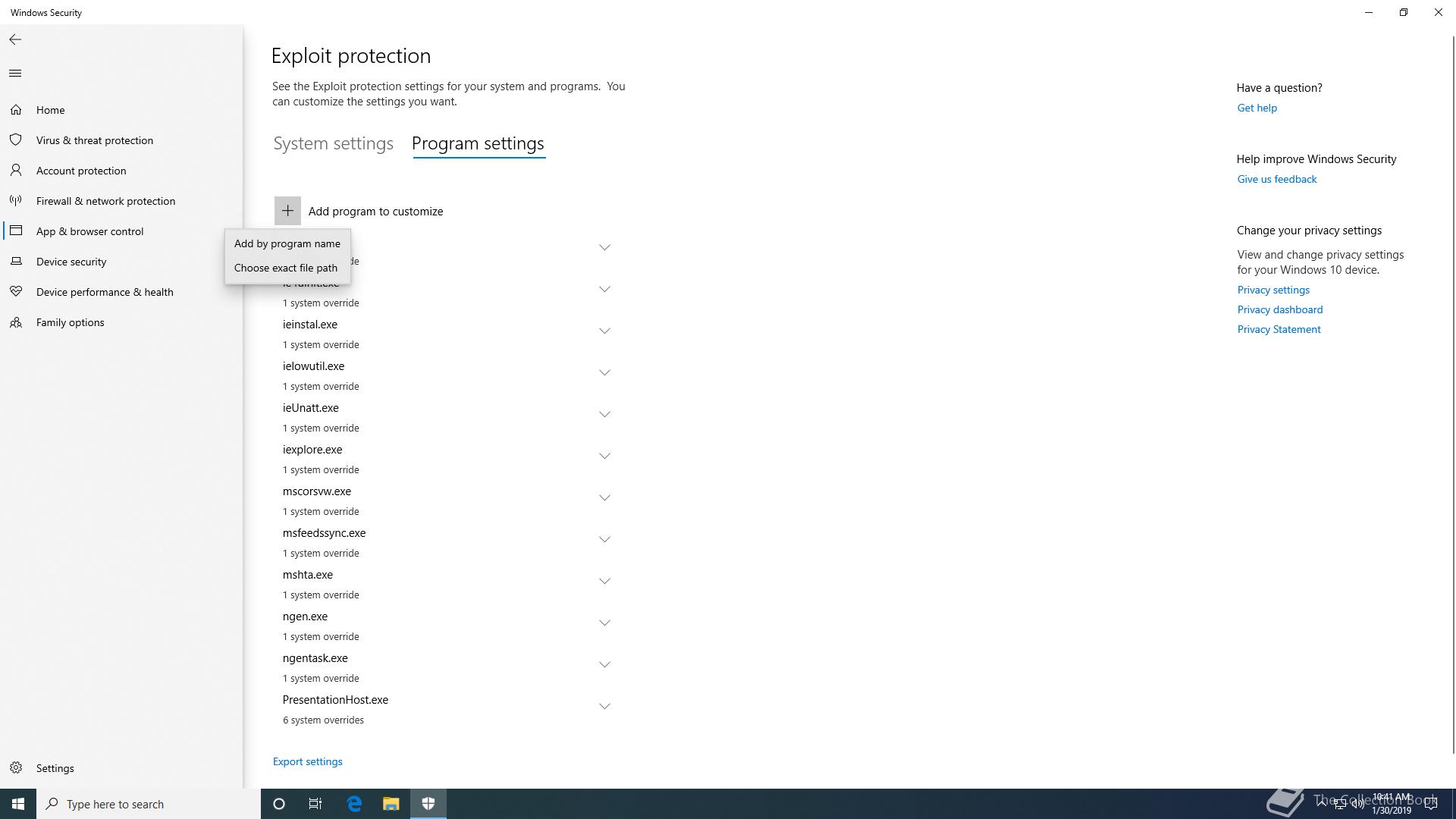Expand iexplore.exe settings
The image size is (1456, 819).
[x=604, y=456]
